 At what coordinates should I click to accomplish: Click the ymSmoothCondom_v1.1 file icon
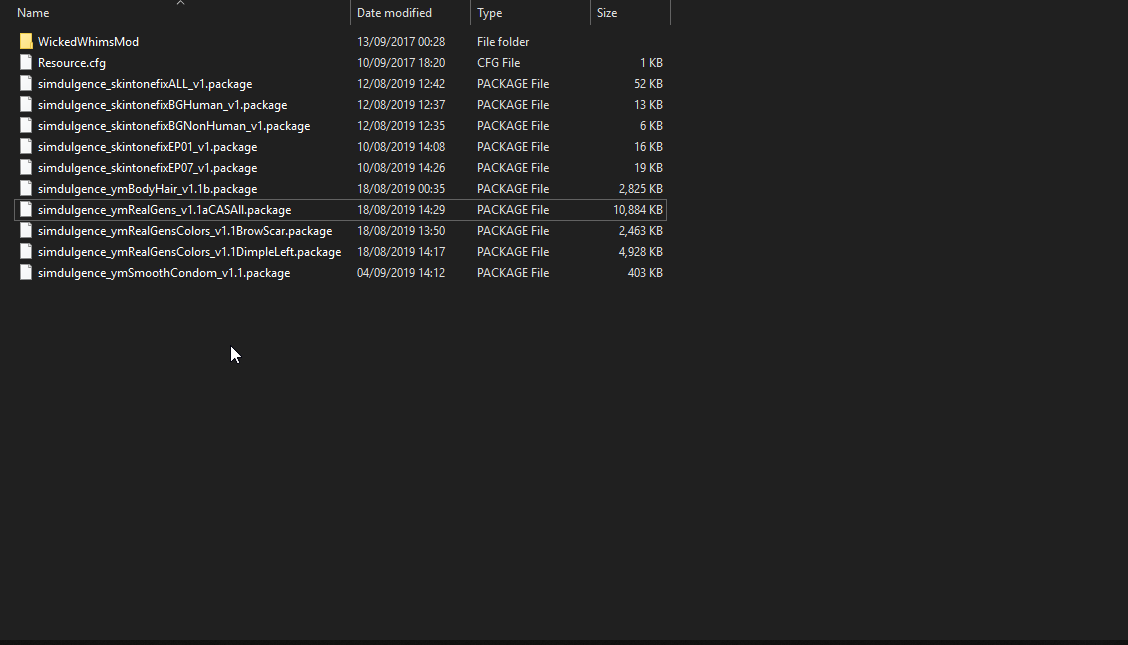[x=26, y=273]
